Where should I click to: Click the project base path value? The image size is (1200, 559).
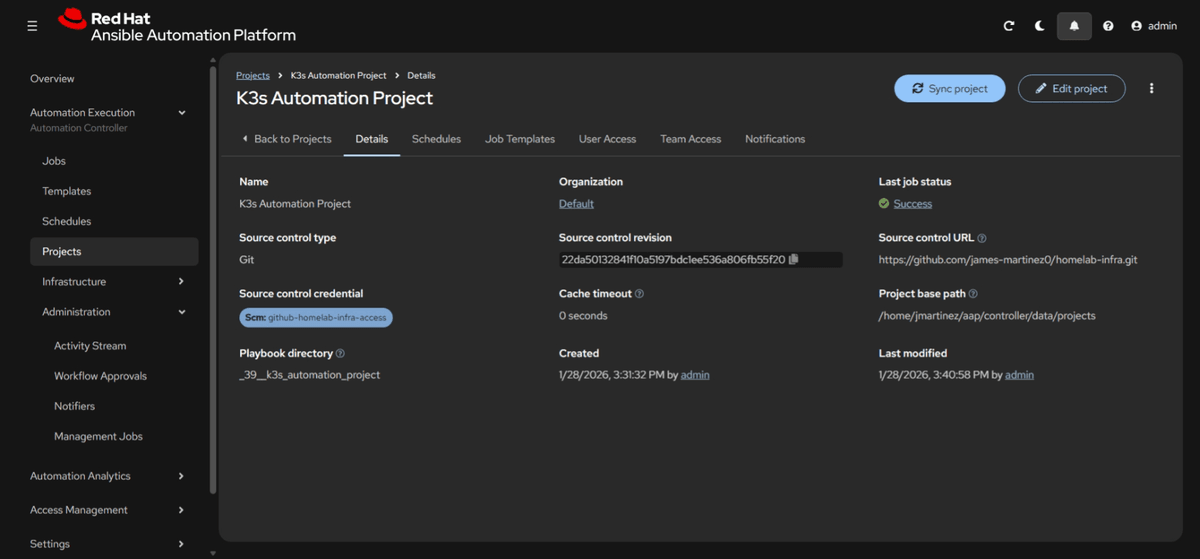click(x=987, y=315)
